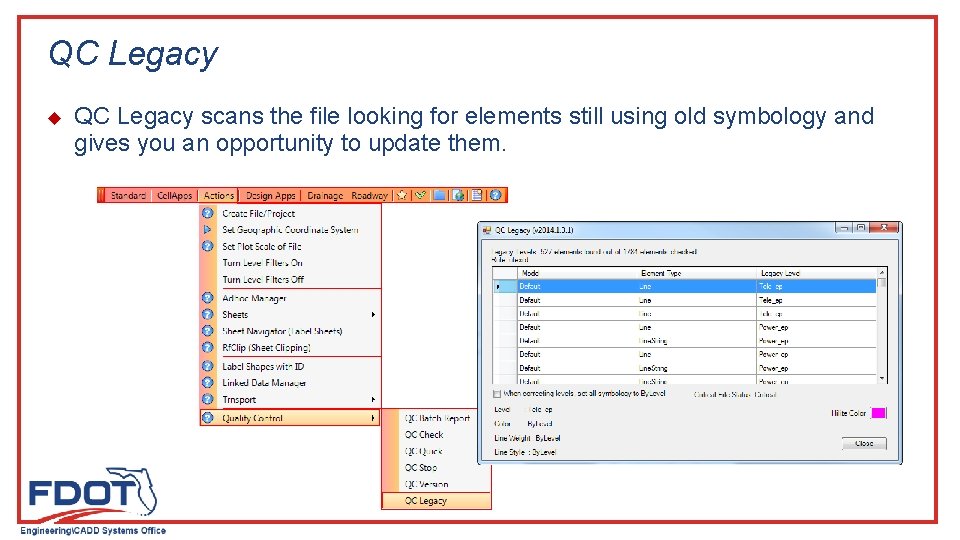This screenshot has width=960, height=540.
Task: Open the Design Apps menu
Action: [270, 195]
